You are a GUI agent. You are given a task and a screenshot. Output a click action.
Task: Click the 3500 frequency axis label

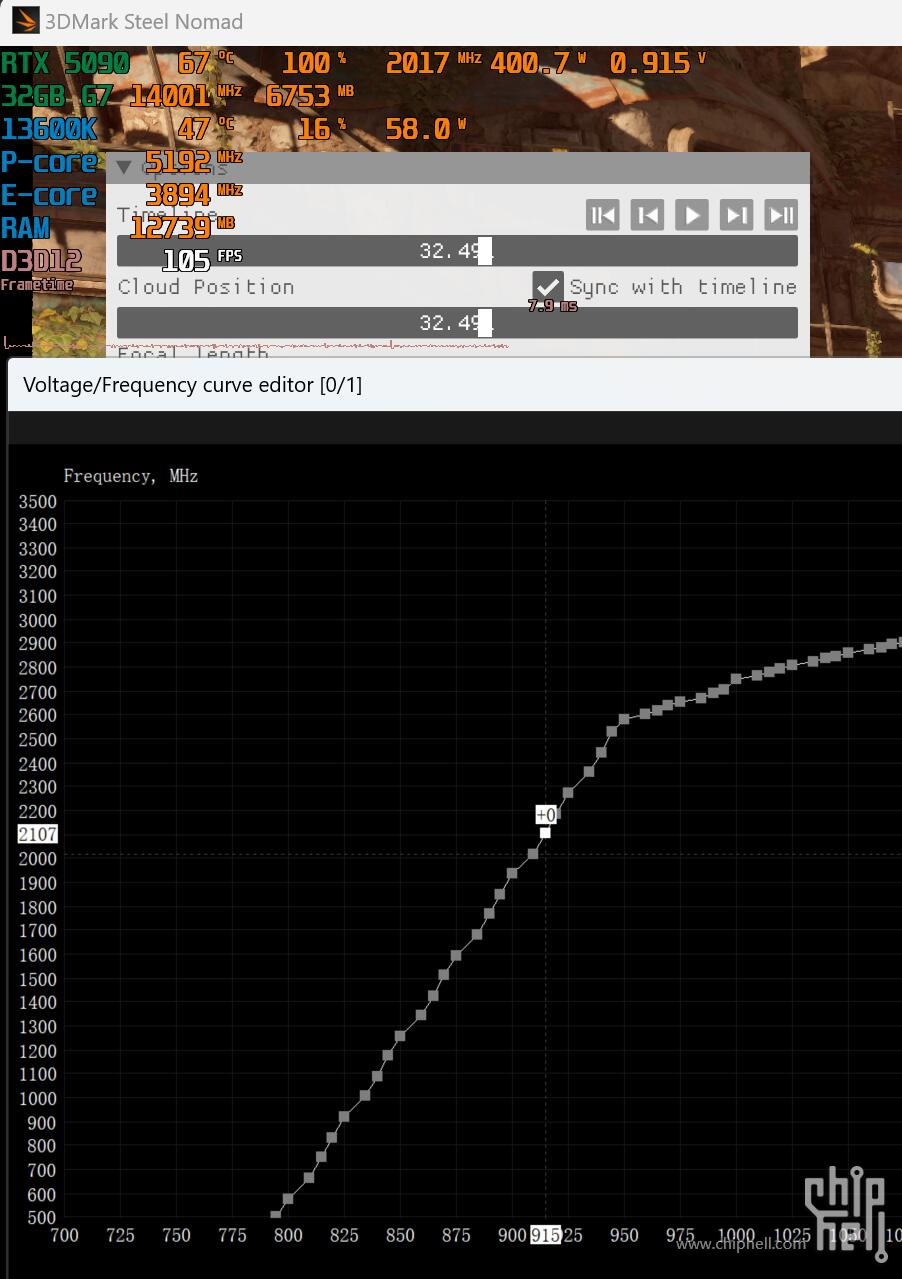coord(38,501)
